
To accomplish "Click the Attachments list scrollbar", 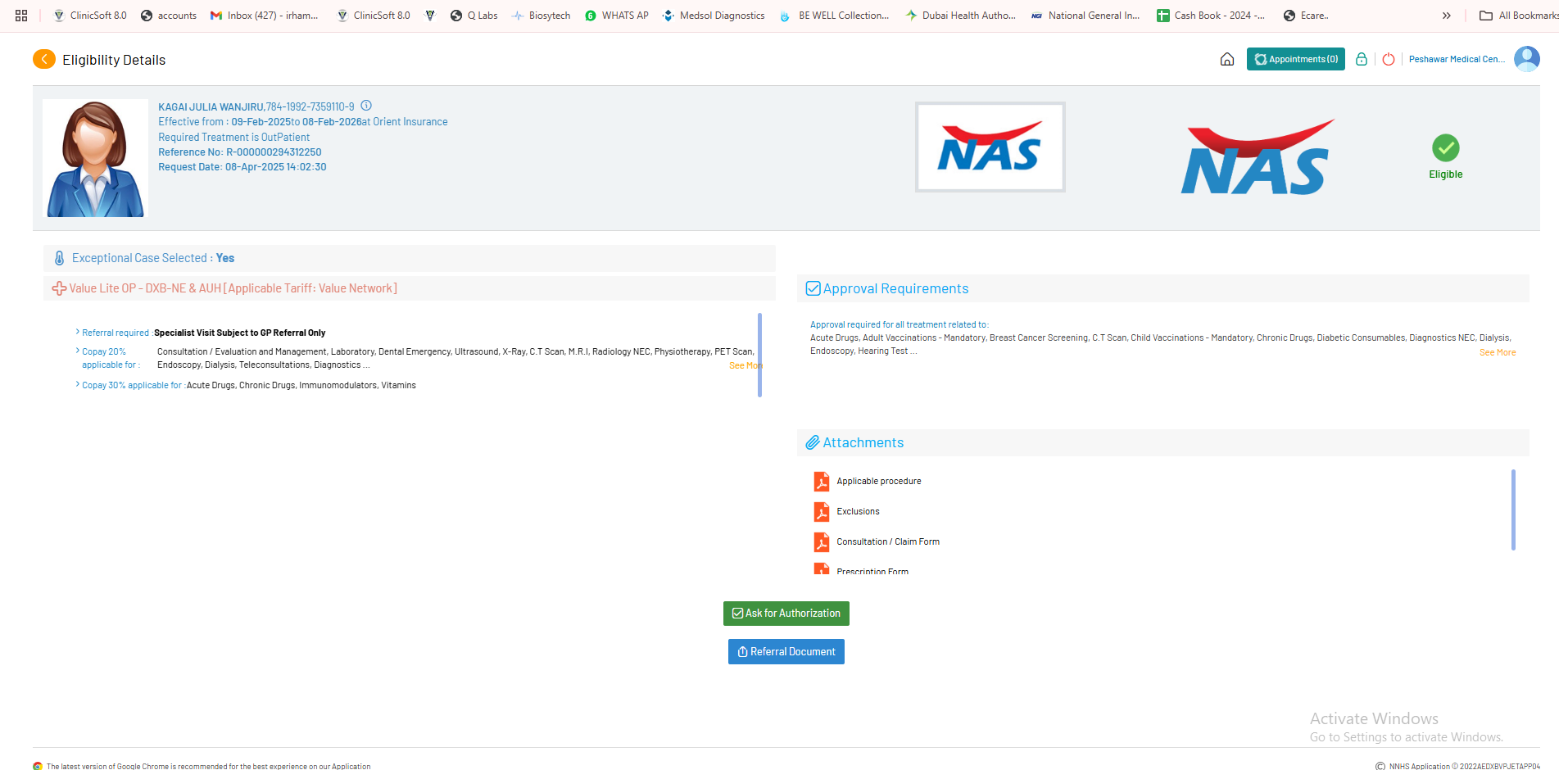I will tap(1513, 510).
